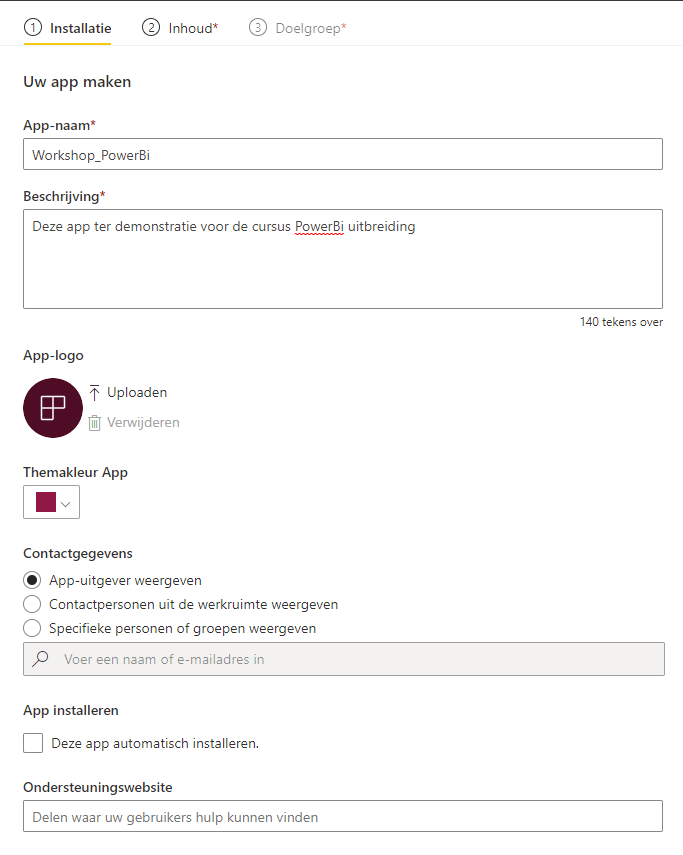
Task: Click the trash can icon beside Verwijderen
Action: click(x=94, y=423)
